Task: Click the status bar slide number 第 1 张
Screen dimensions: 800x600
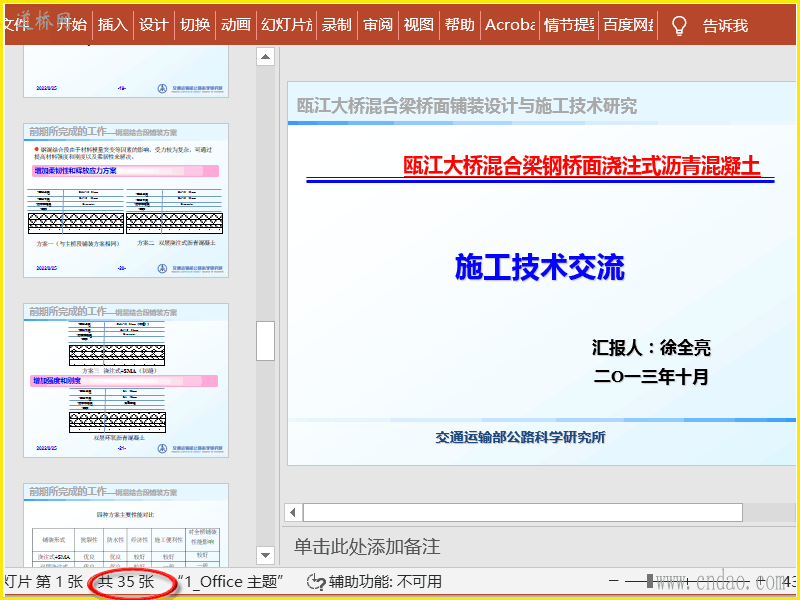Action: point(60,582)
